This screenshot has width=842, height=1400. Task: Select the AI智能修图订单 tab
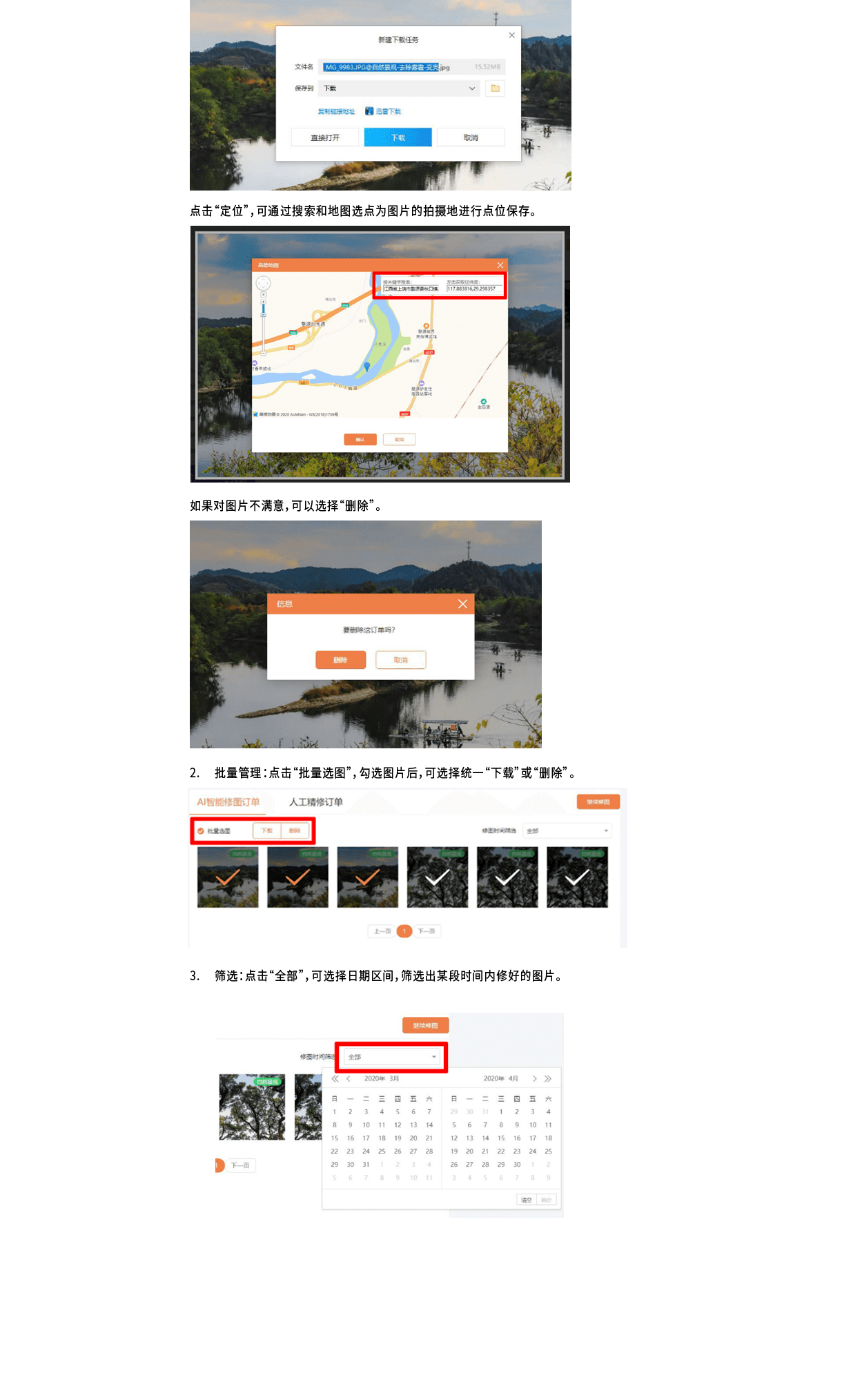[228, 801]
